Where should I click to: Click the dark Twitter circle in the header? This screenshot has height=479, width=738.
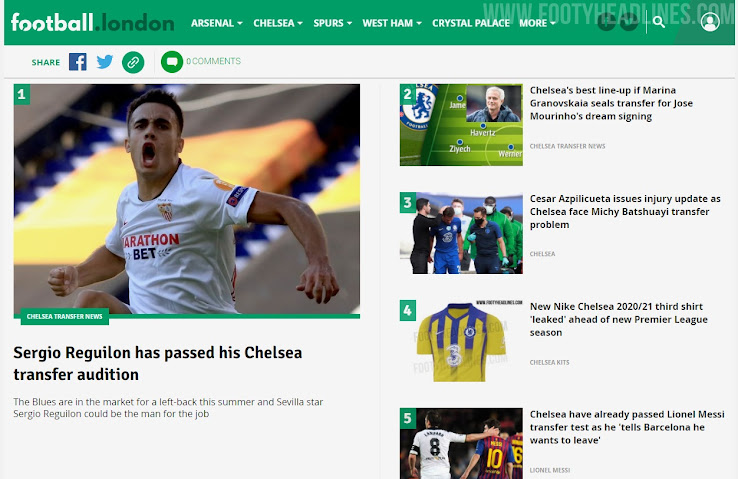pos(629,22)
